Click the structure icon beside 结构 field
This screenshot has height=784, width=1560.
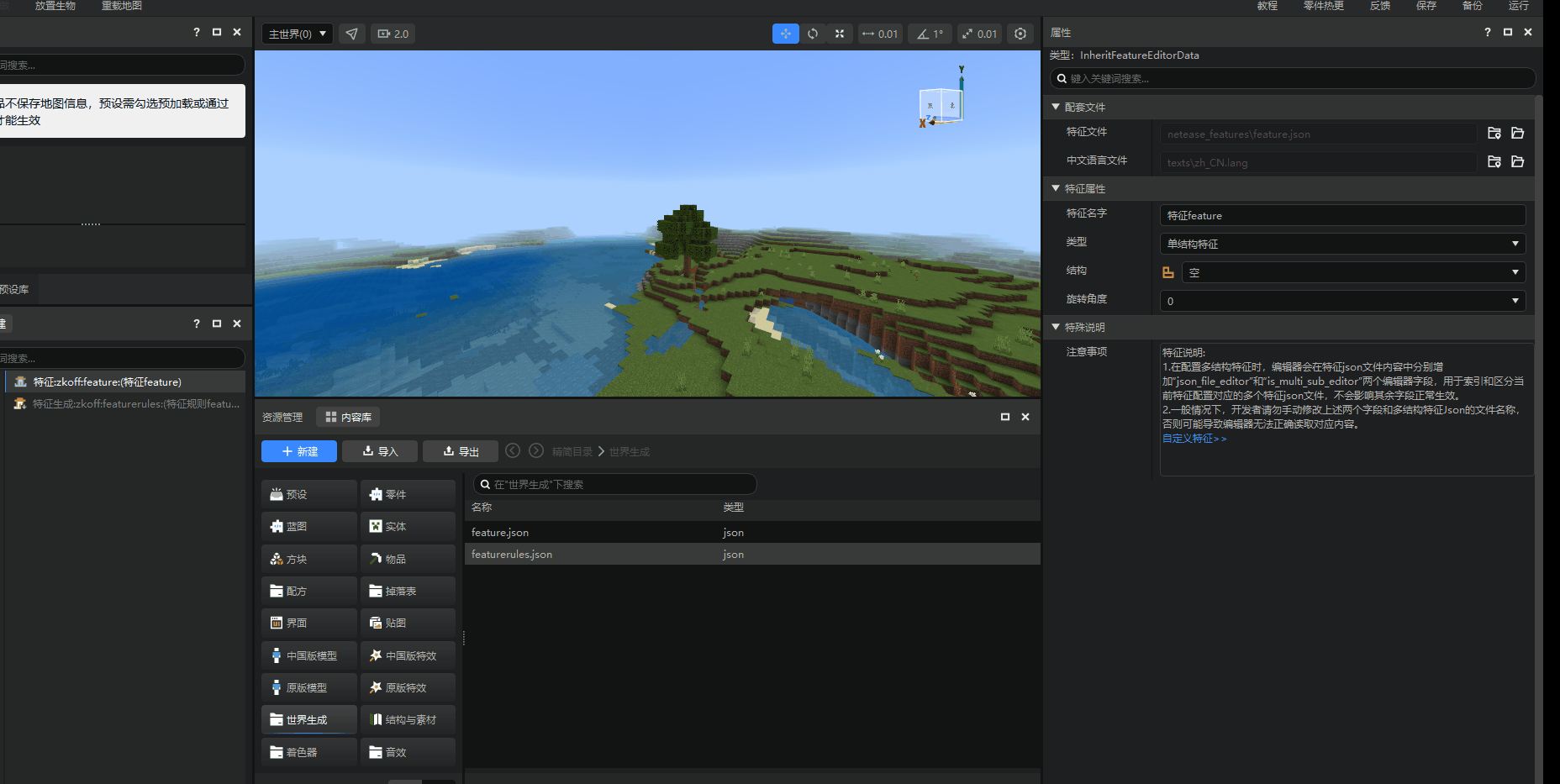pyautogui.click(x=1168, y=272)
